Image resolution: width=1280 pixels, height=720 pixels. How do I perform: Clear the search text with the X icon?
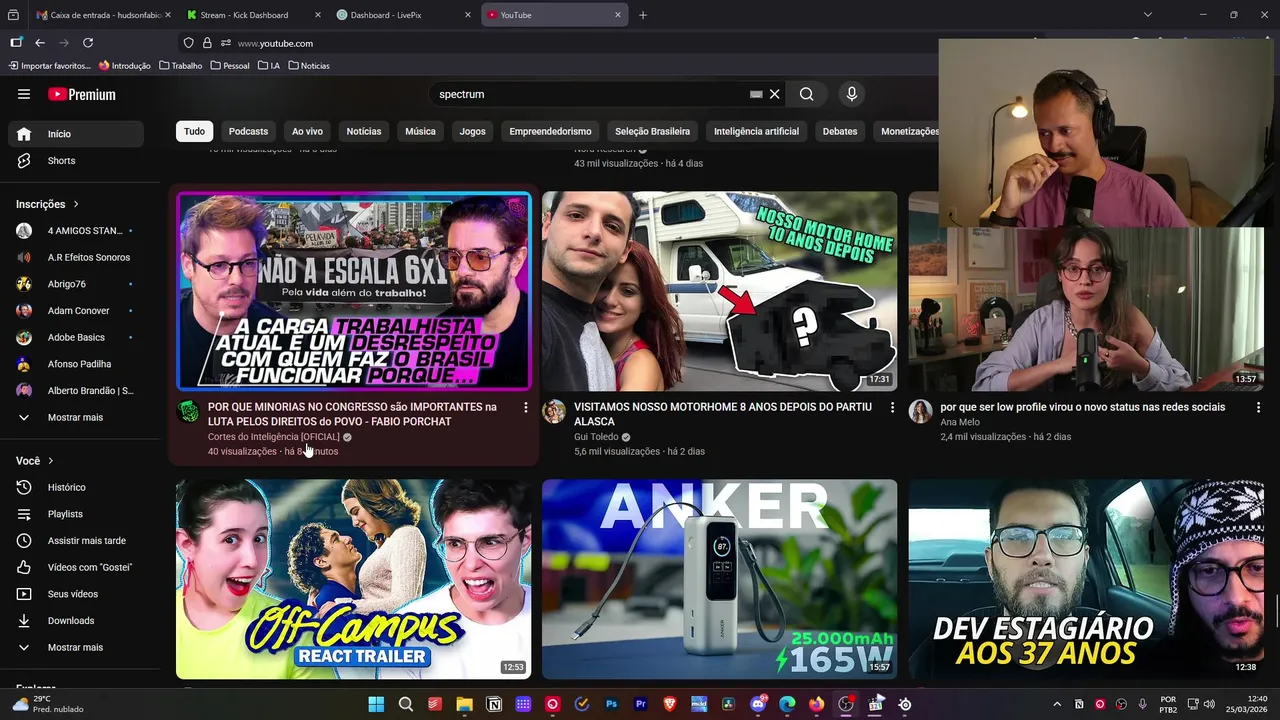pyautogui.click(x=774, y=94)
